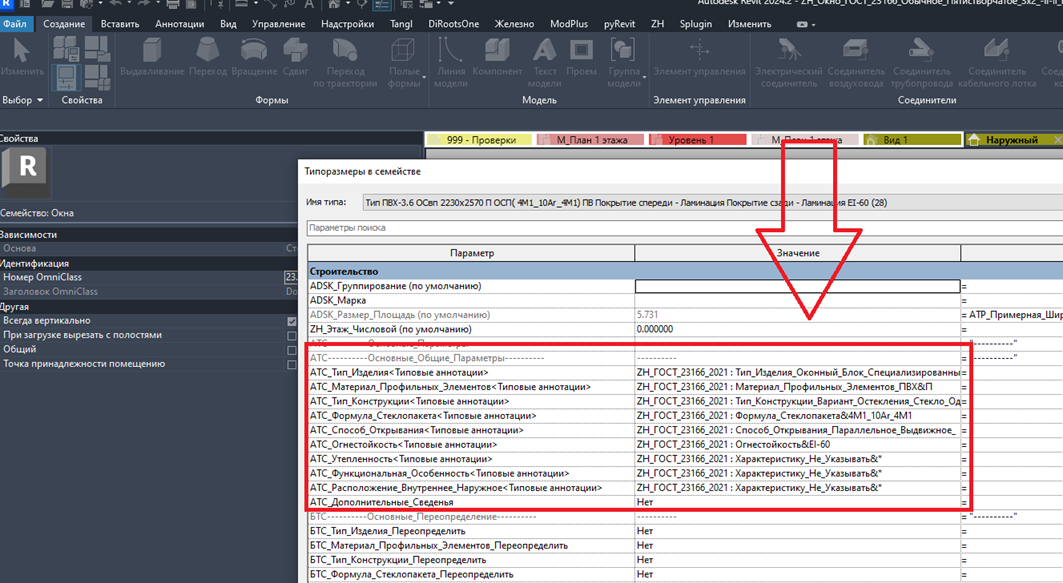Viewport: 1063px width, 583px height.
Task: Select the Изменить arrow tool
Action: click(22, 56)
